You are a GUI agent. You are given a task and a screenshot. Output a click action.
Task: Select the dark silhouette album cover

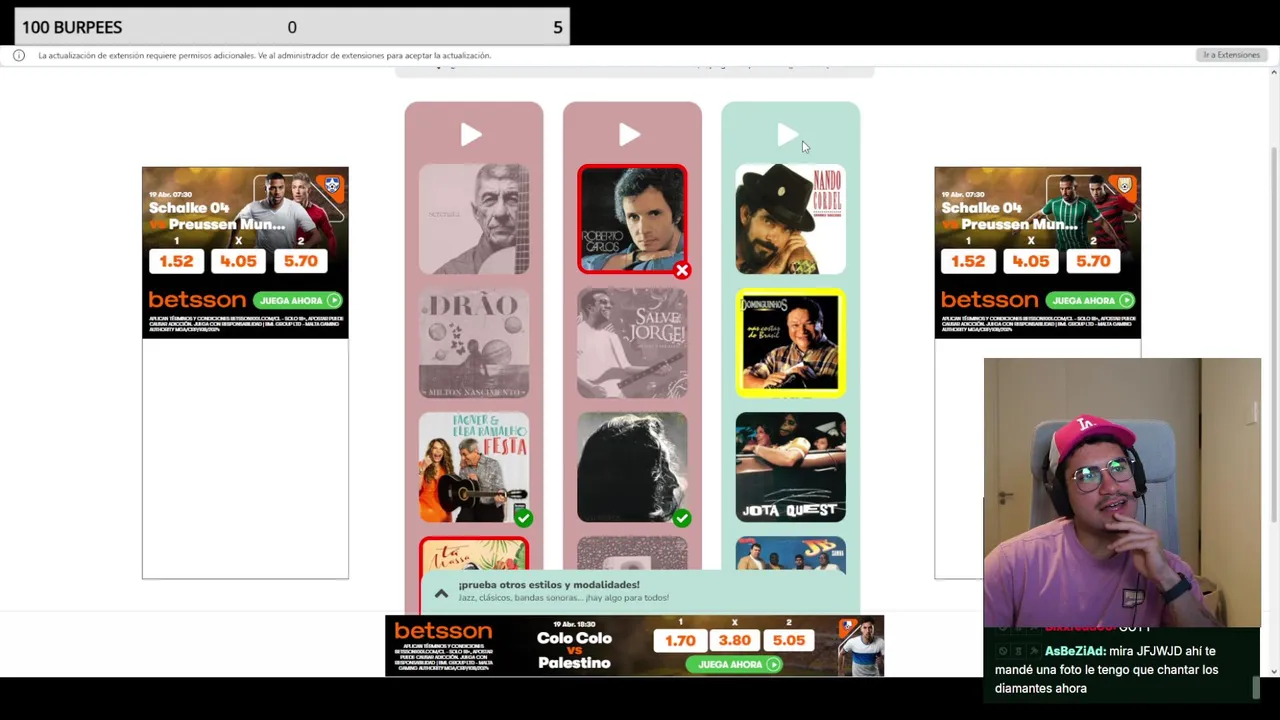pos(632,467)
